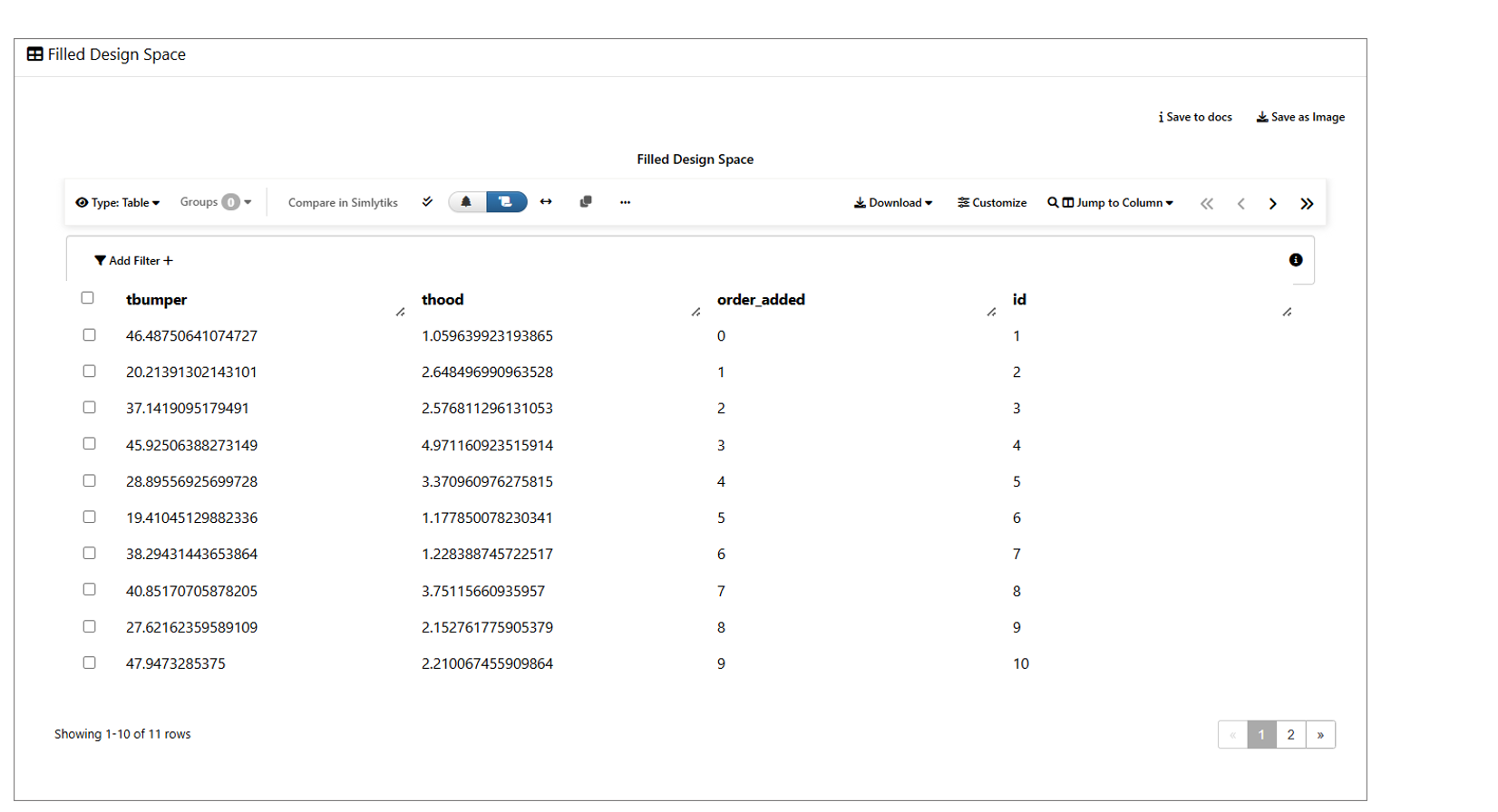Select the row with tbumper 46.48750641074727
1498x812 pixels.
(x=89, y=335)
